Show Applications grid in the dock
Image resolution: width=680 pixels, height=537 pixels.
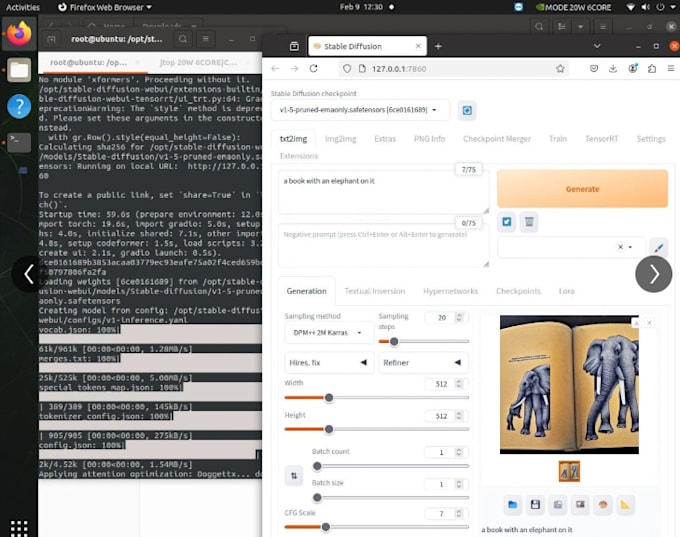coord(19,528)
